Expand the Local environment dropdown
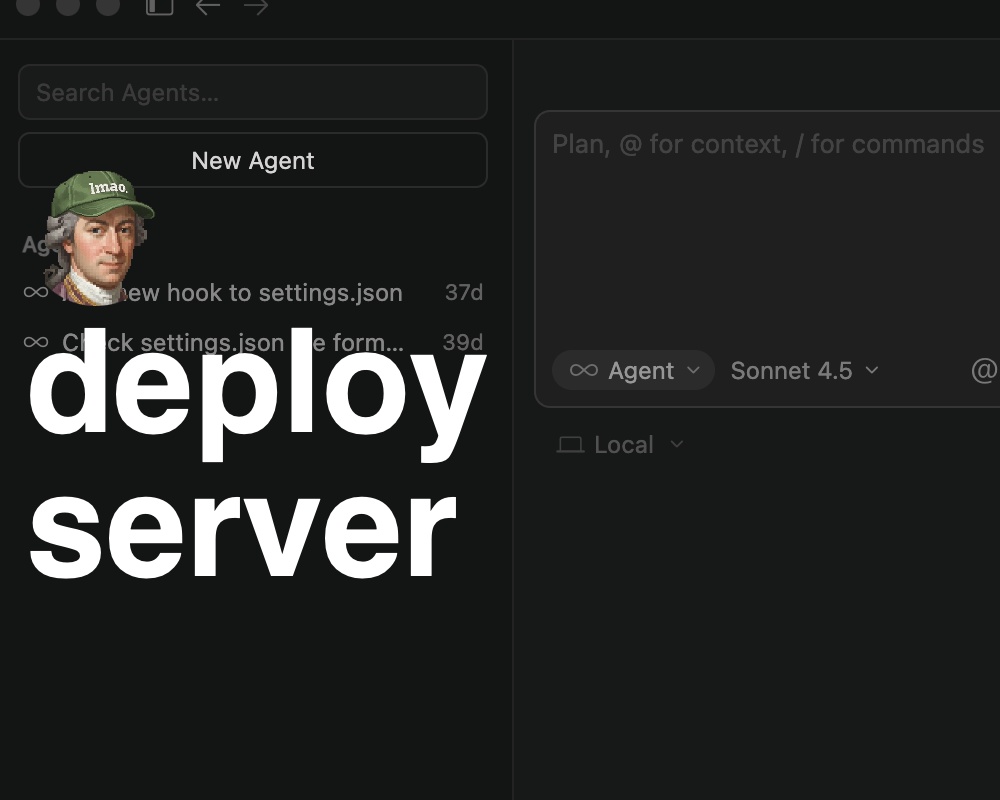This screenshot has height=800, width=1000. (x=621, y=445)
